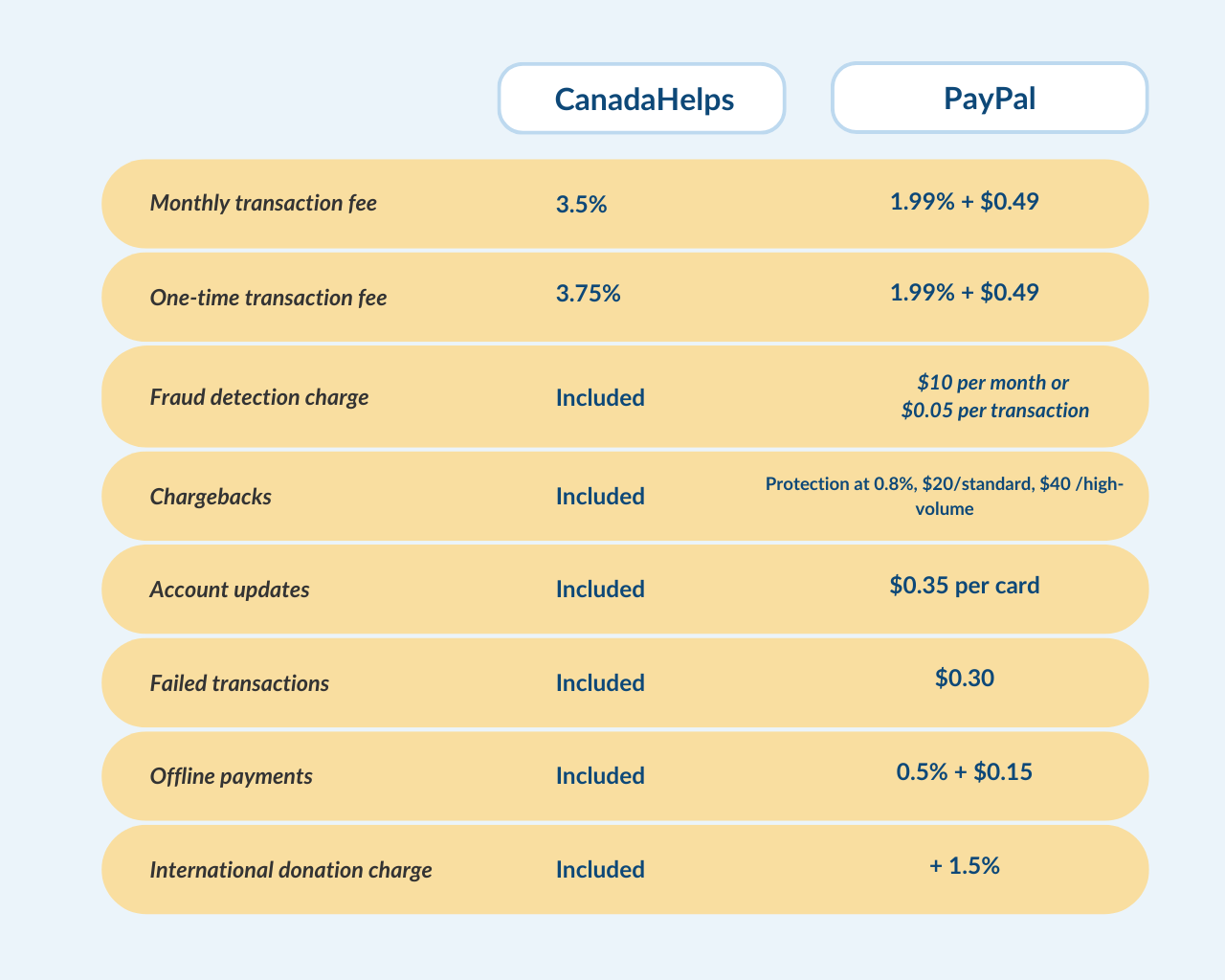Select the 0.5% + $0.15 offline fee
Screen dimensions: 1225x980
point(964,771)
